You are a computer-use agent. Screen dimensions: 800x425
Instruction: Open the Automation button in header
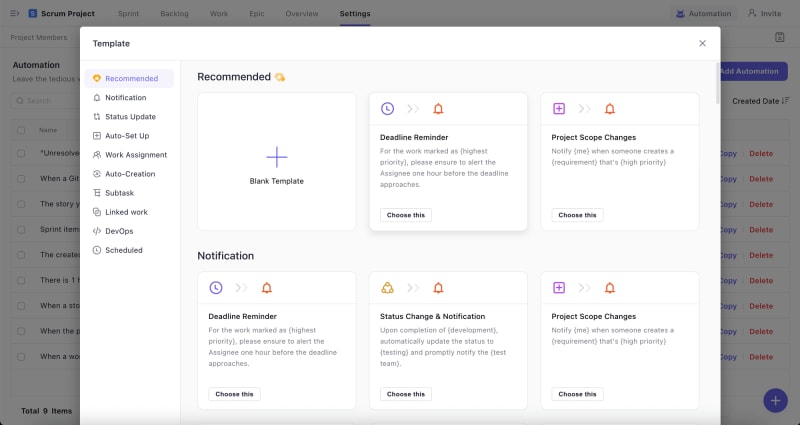click(x=704, y=14)
